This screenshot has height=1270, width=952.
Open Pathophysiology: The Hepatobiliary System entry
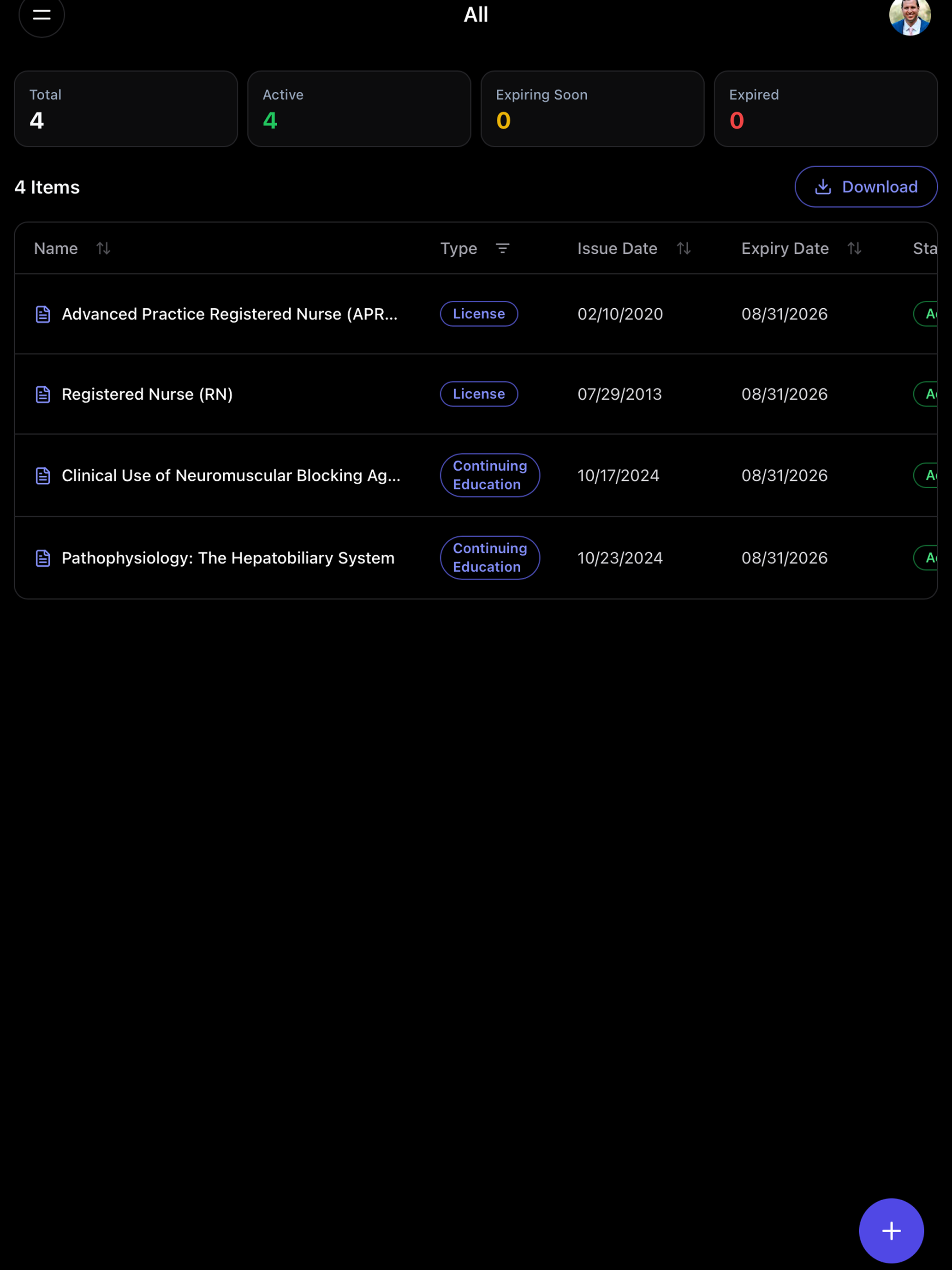[x=228, y=558]
